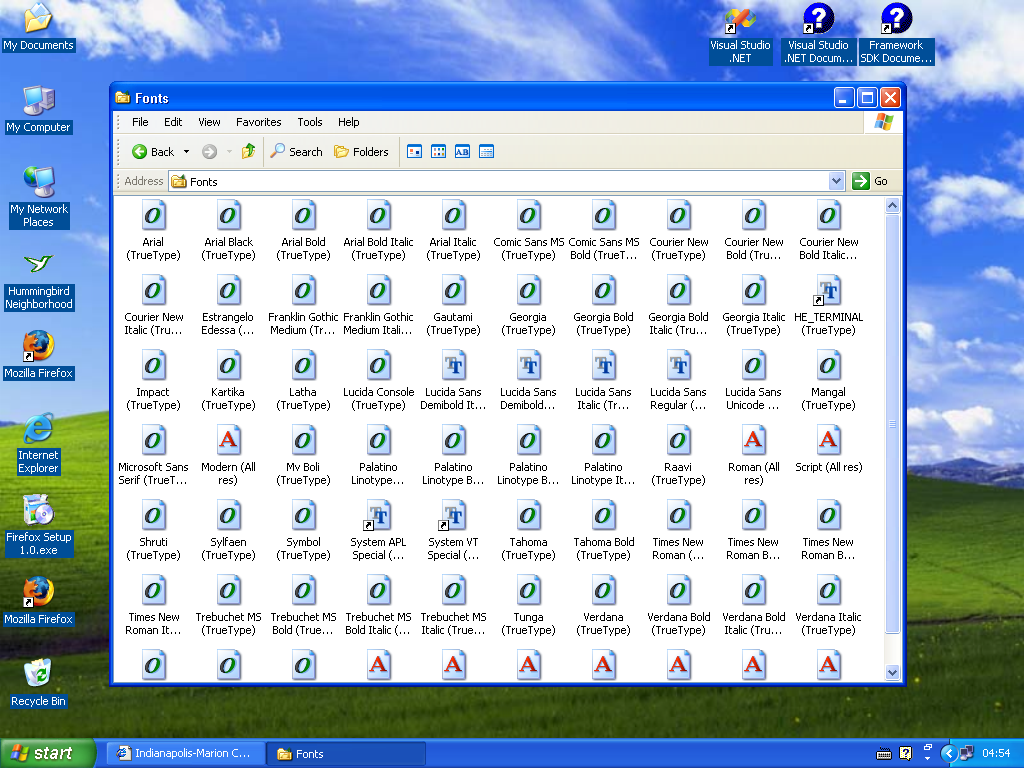Open the Tools menu
Image resolution: width=1024 pixels, height=768 pixels.
(310, 122)
